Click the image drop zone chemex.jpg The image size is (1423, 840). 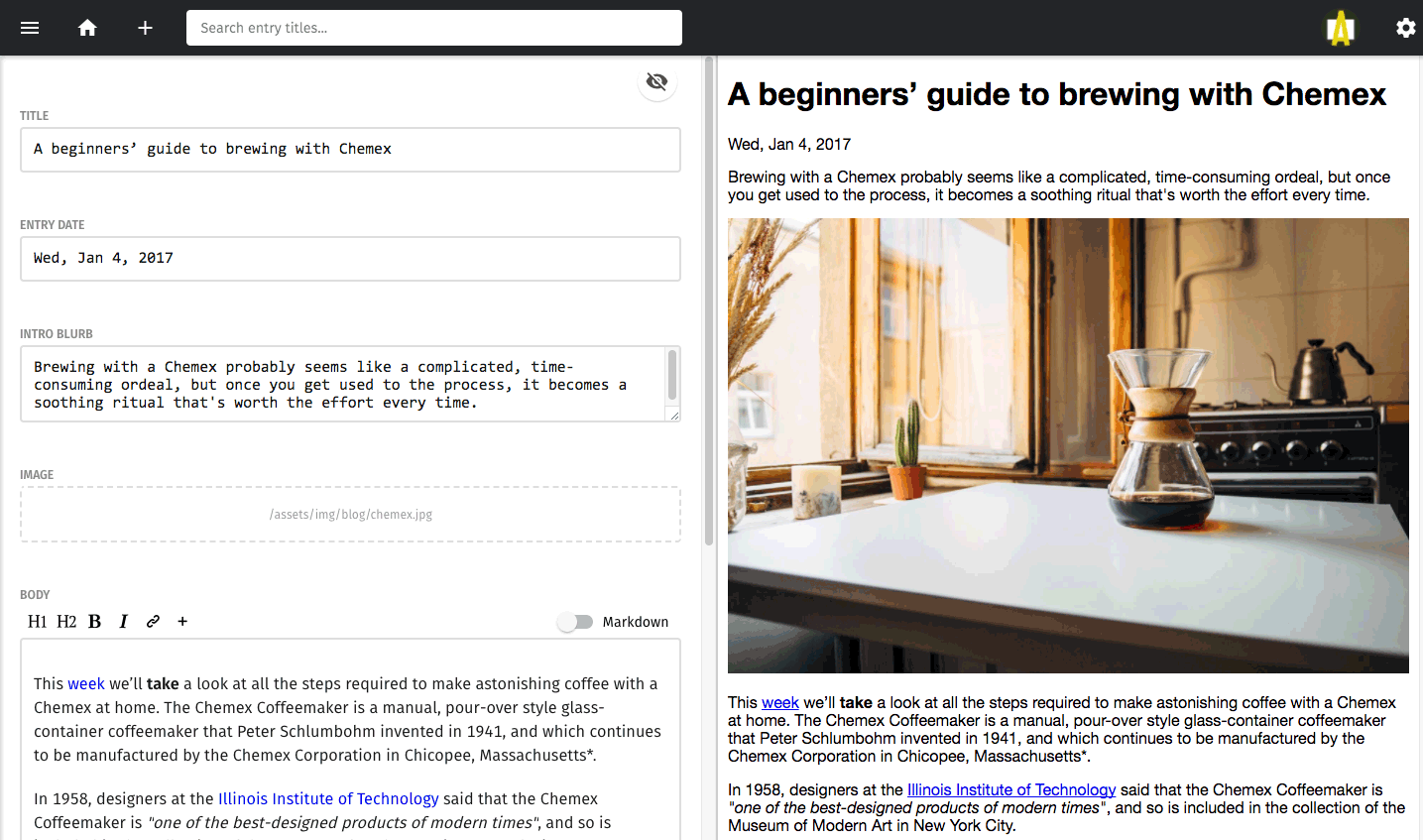(x=350, y=514)
